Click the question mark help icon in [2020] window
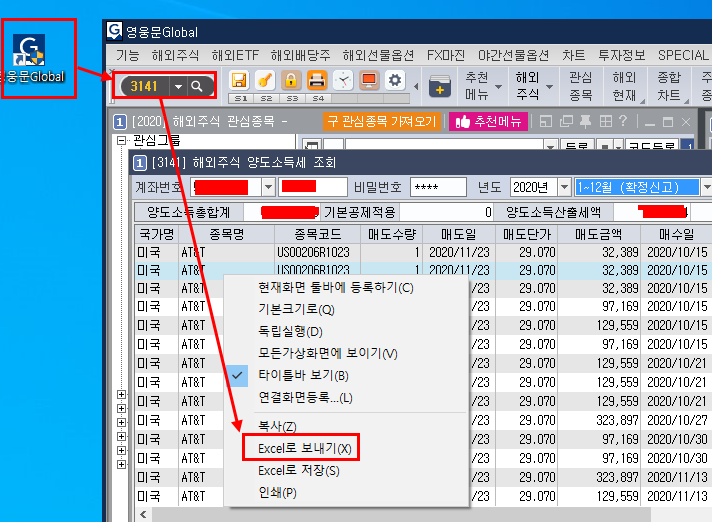712x522 pixels. coord(623,121)
